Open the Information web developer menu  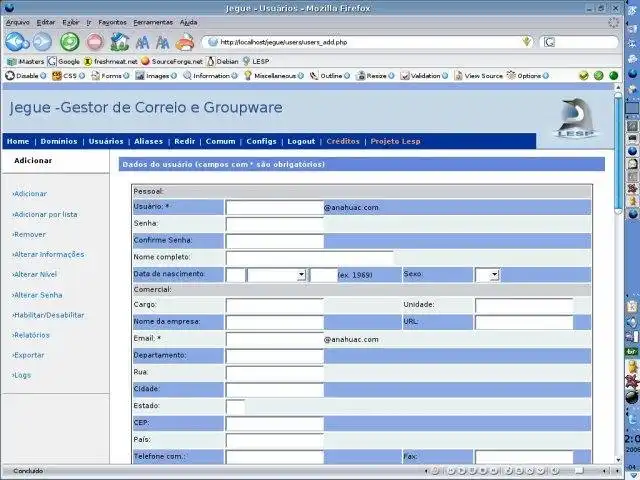[210, 76]
